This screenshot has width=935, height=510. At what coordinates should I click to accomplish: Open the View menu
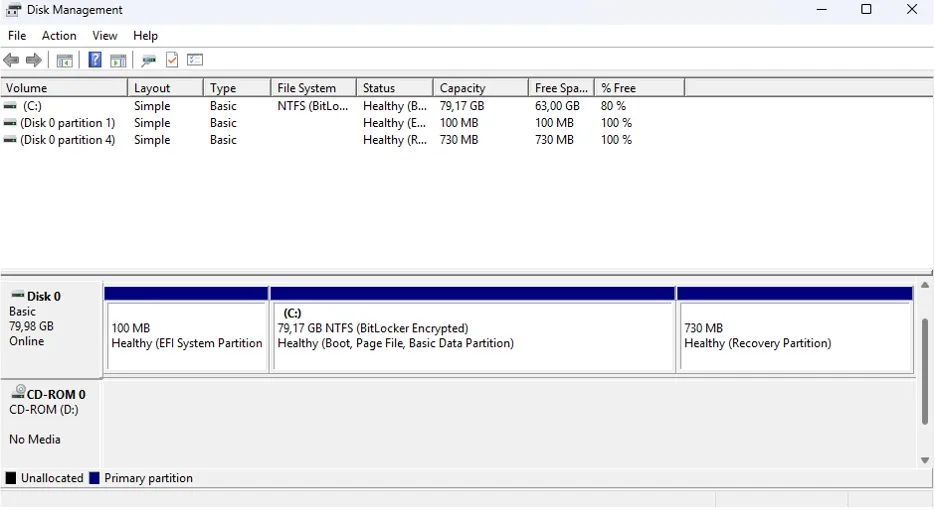click(105, 35)
